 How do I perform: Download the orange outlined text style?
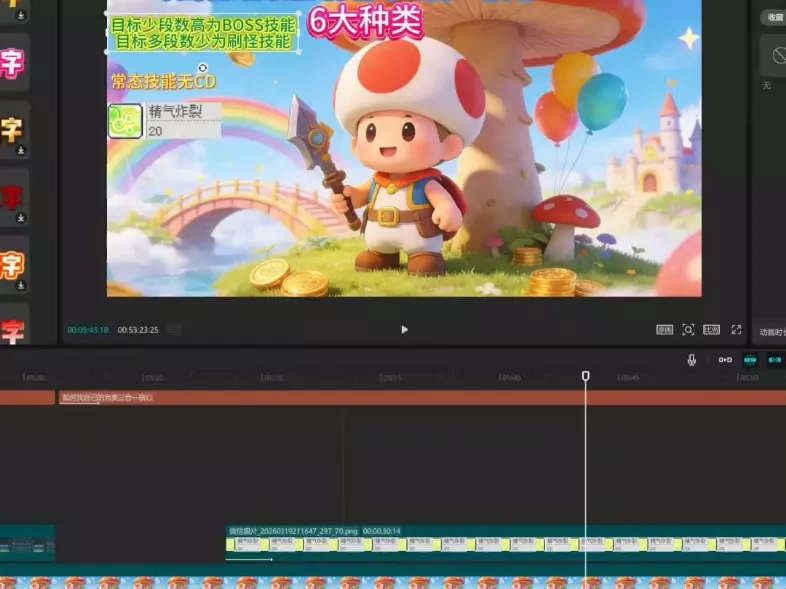coord(21,286)
